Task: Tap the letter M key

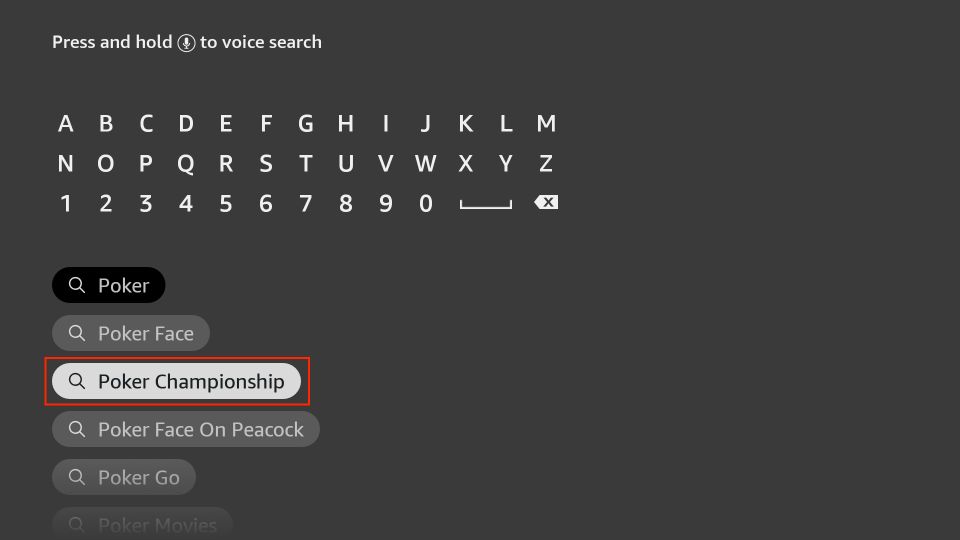Action: coord(546,124)
